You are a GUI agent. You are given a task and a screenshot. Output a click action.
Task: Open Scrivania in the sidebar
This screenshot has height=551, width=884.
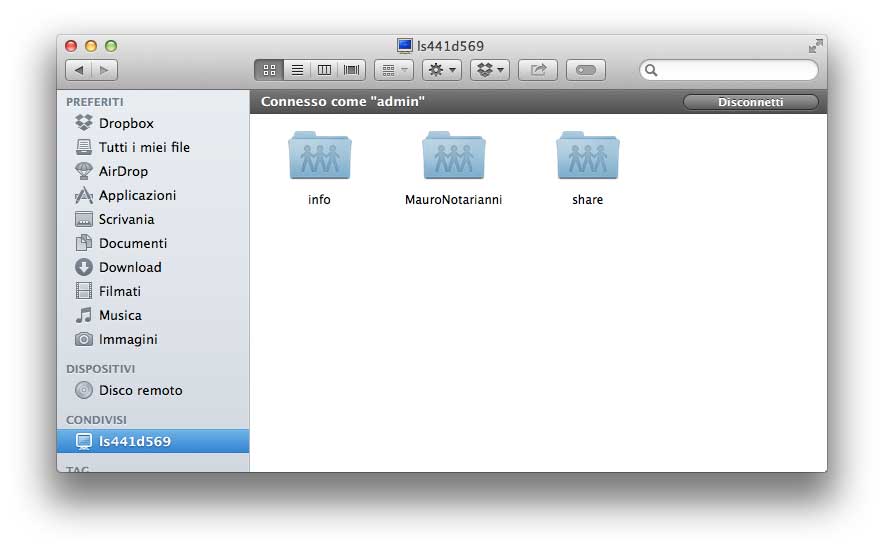pyautogui.click(x=153, y=219)
